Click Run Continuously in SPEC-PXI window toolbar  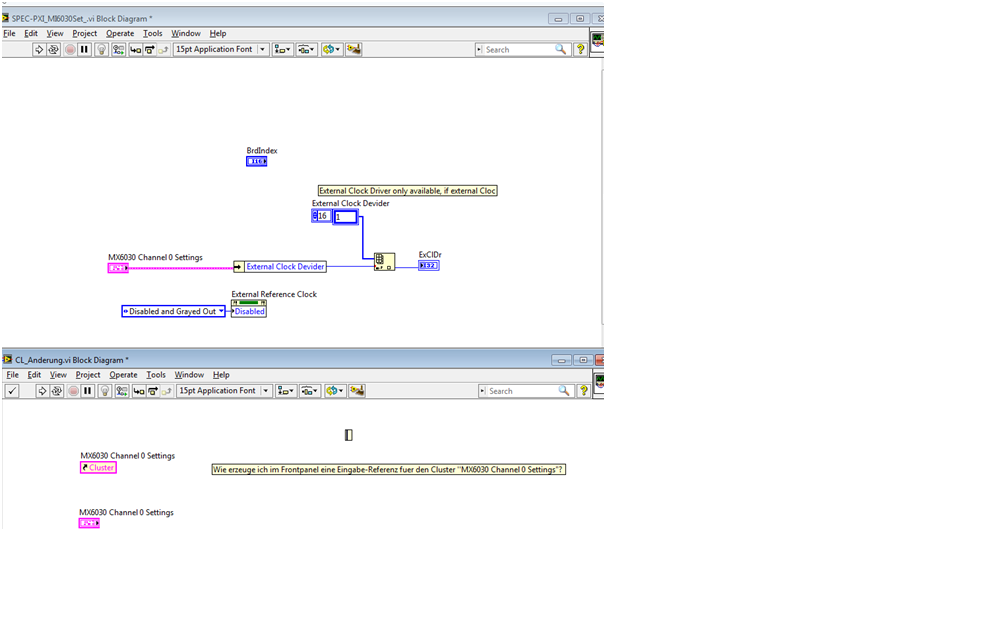click(53, 50)
